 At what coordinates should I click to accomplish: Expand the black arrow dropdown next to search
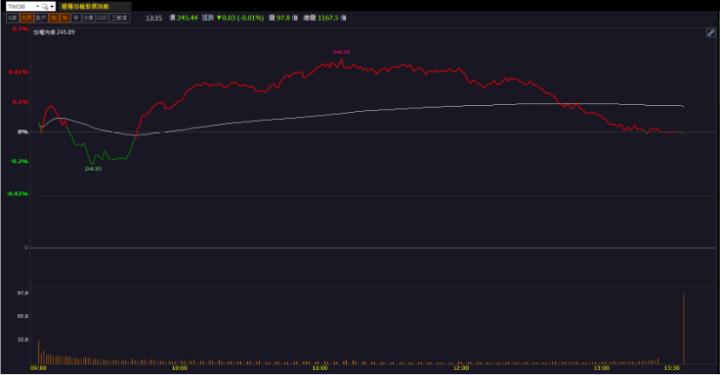tap(52, 6)
